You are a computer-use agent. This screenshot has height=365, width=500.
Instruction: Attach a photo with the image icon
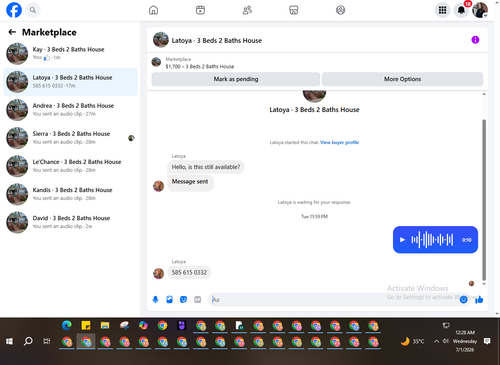tap(169, 299)
